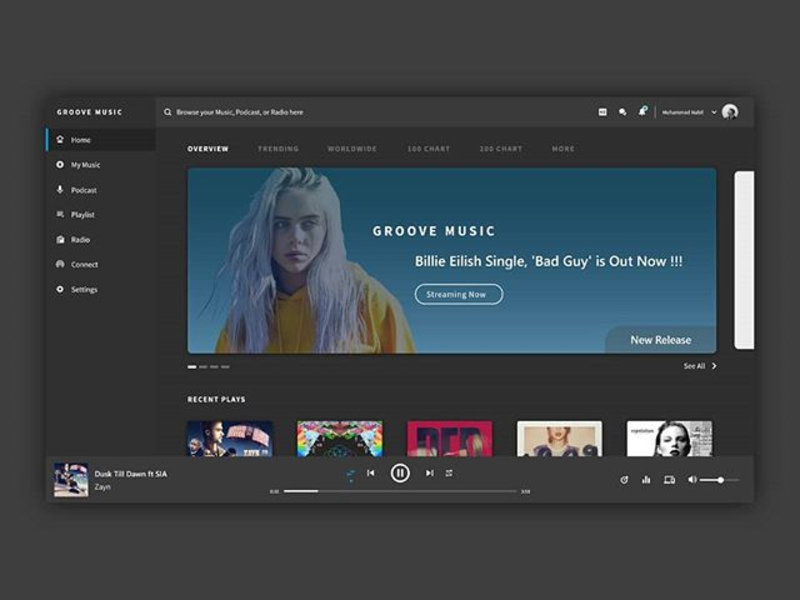Click the Streaming Now button

pyautogui.click(x=458, y=294)
